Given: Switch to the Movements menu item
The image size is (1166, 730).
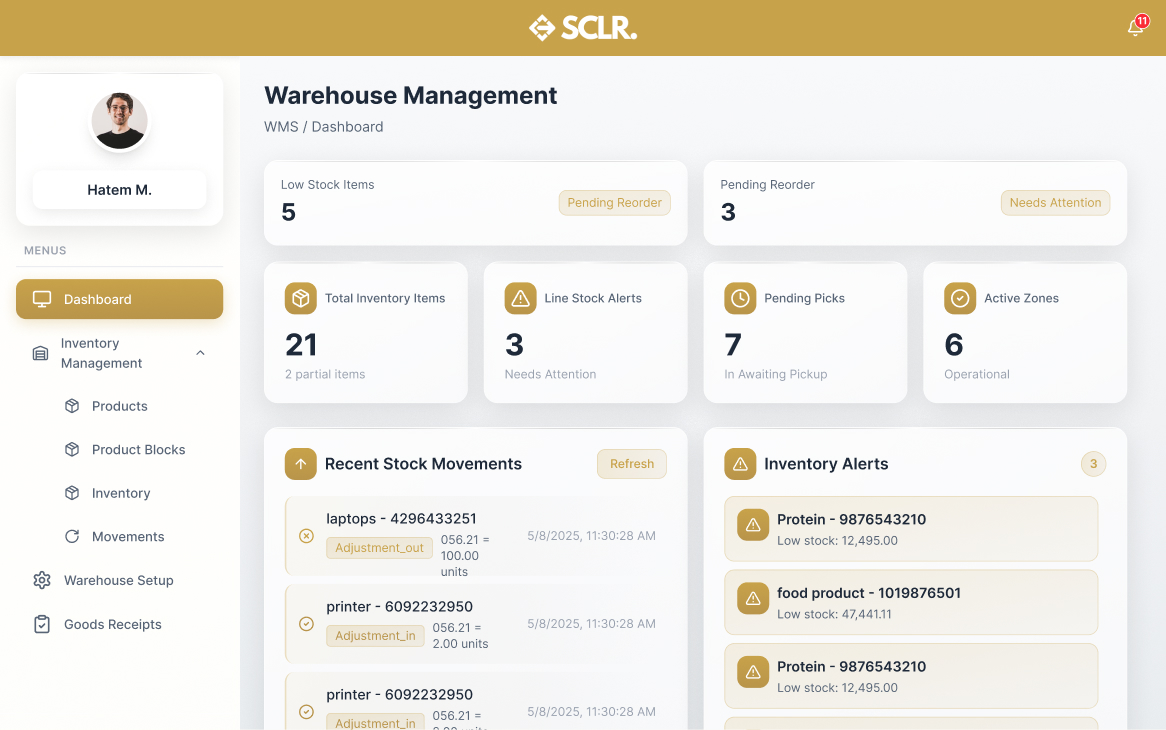Looking at the screenshot, I should pyautogui.click(x=128, y=536).
